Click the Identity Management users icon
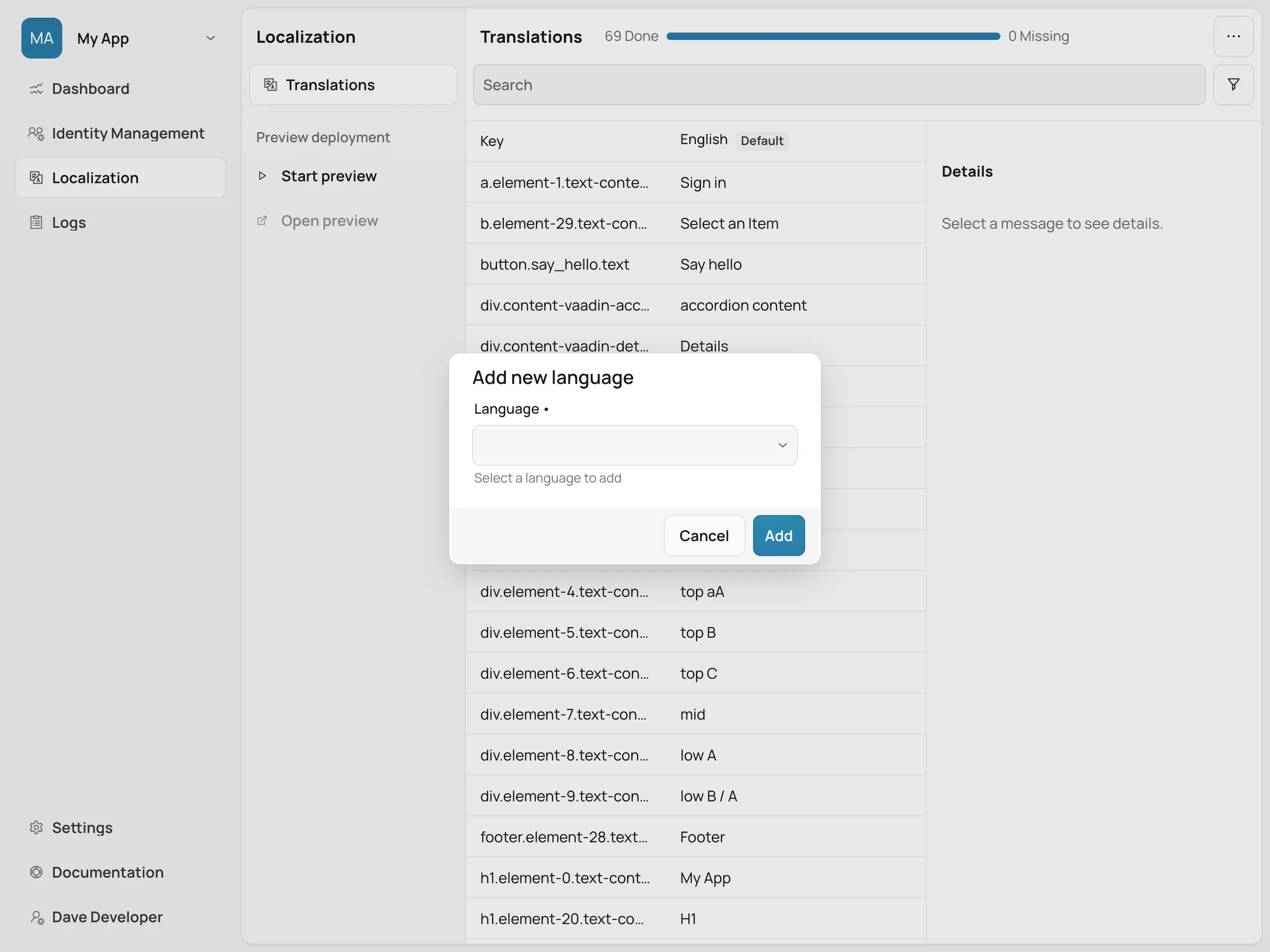This screenshot has height=952, width=1270. click(x=36, y=133)
